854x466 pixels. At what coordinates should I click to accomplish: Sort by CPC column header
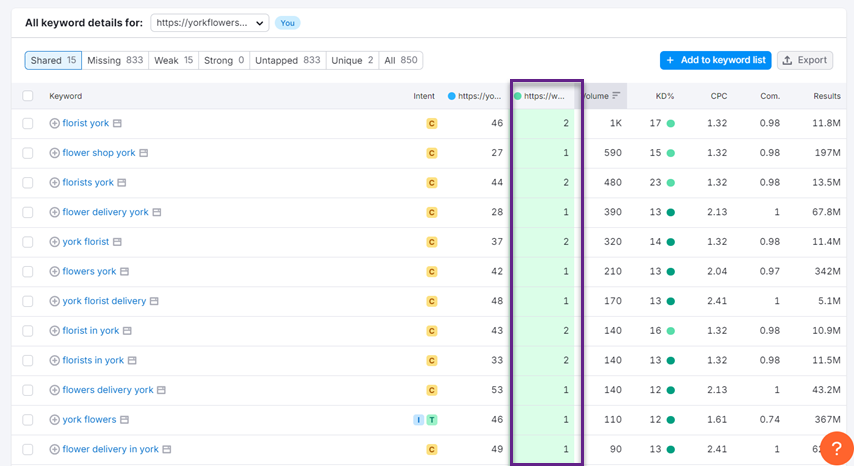[718, 96]
